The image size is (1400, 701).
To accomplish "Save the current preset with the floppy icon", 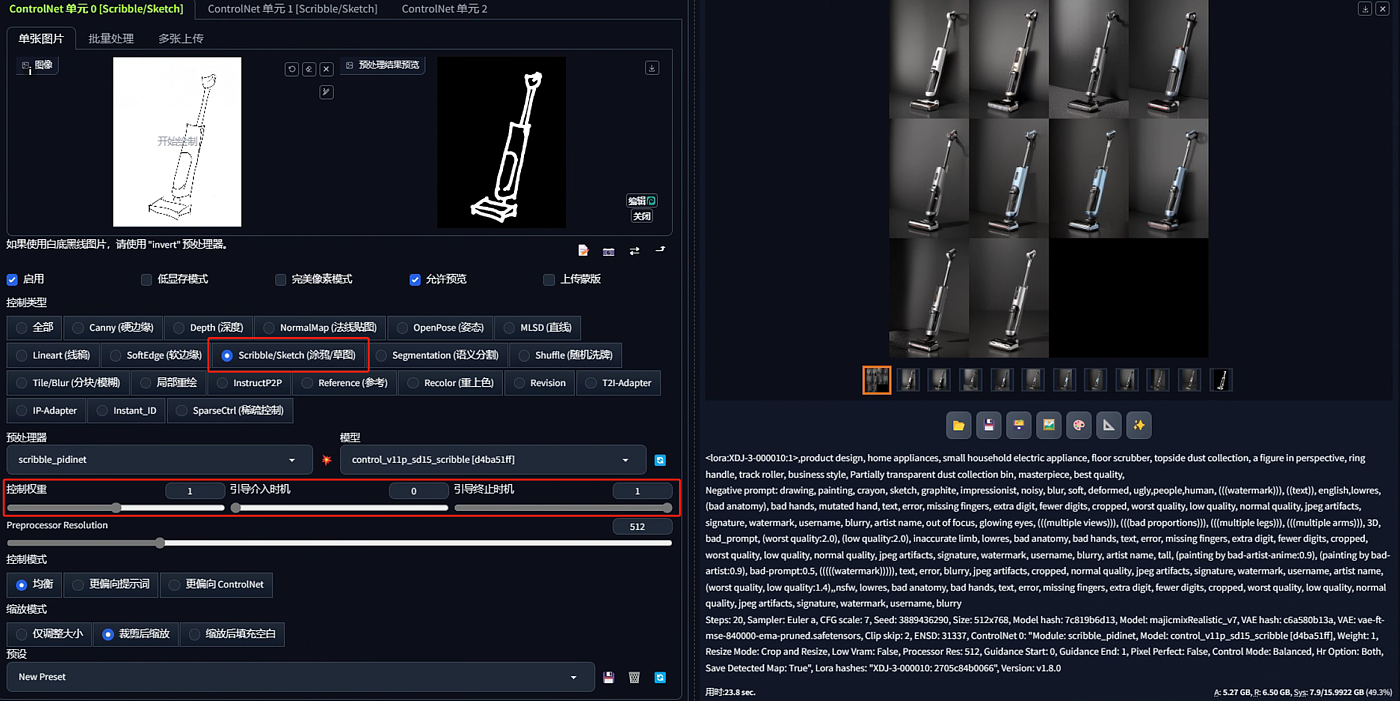I will (608, 677).
